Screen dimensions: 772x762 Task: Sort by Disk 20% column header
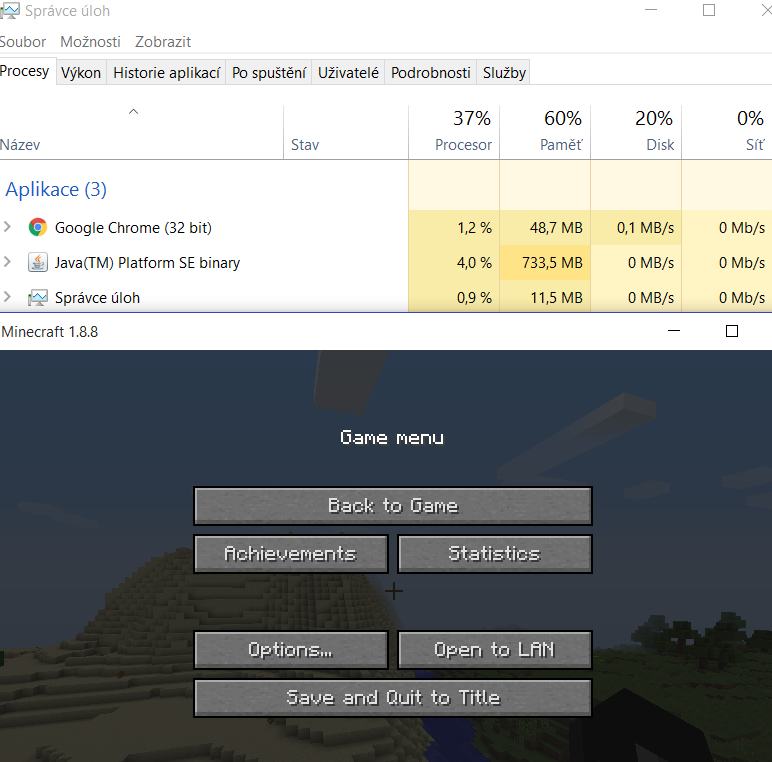coord(636,132)
